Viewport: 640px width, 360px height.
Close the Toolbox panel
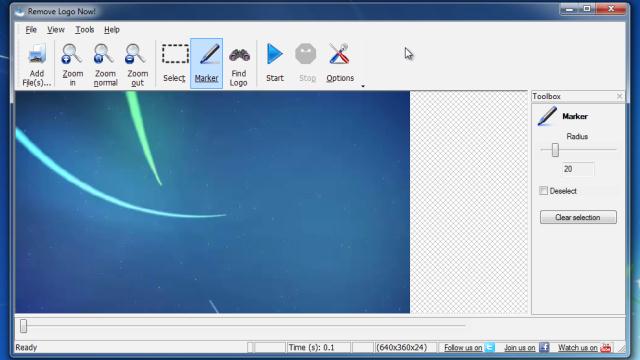619,96
